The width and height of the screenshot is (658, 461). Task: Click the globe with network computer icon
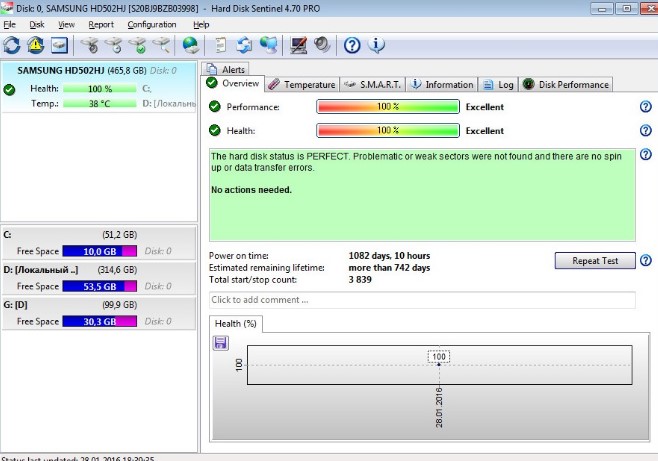pyautogui.click(x=269, y=45)
